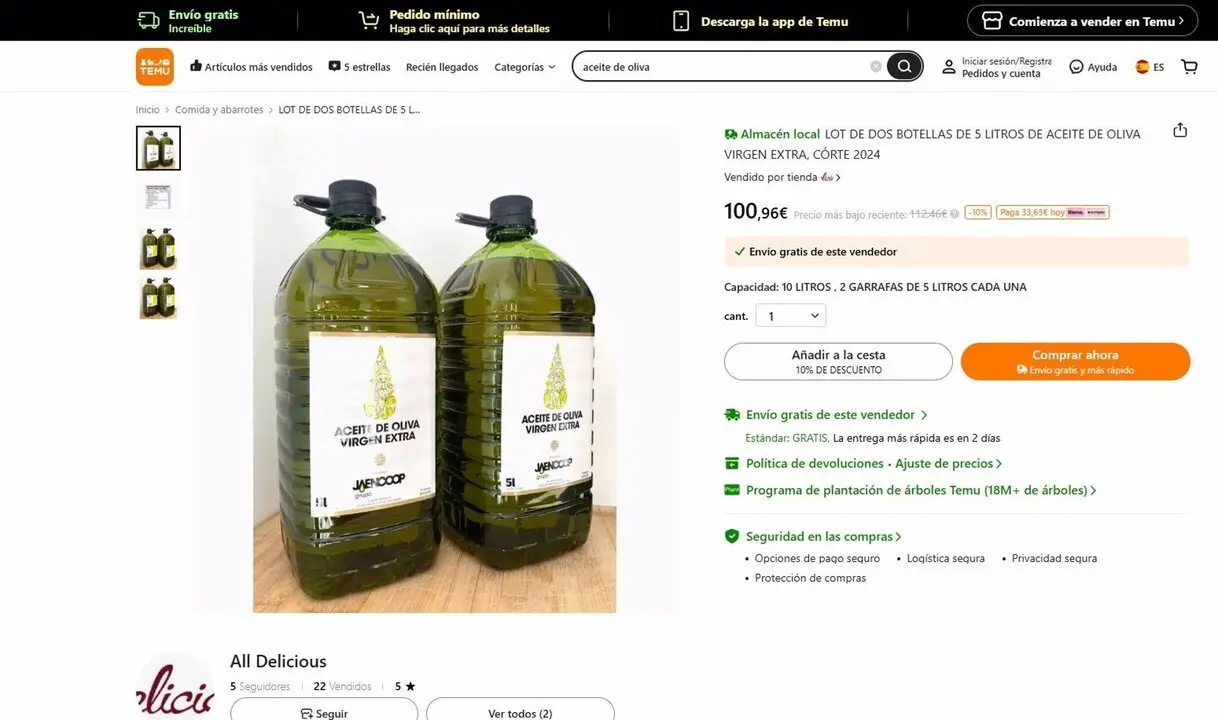Select the second product thumbnail
1218x720 pixels.
click(x=158, y=198)
